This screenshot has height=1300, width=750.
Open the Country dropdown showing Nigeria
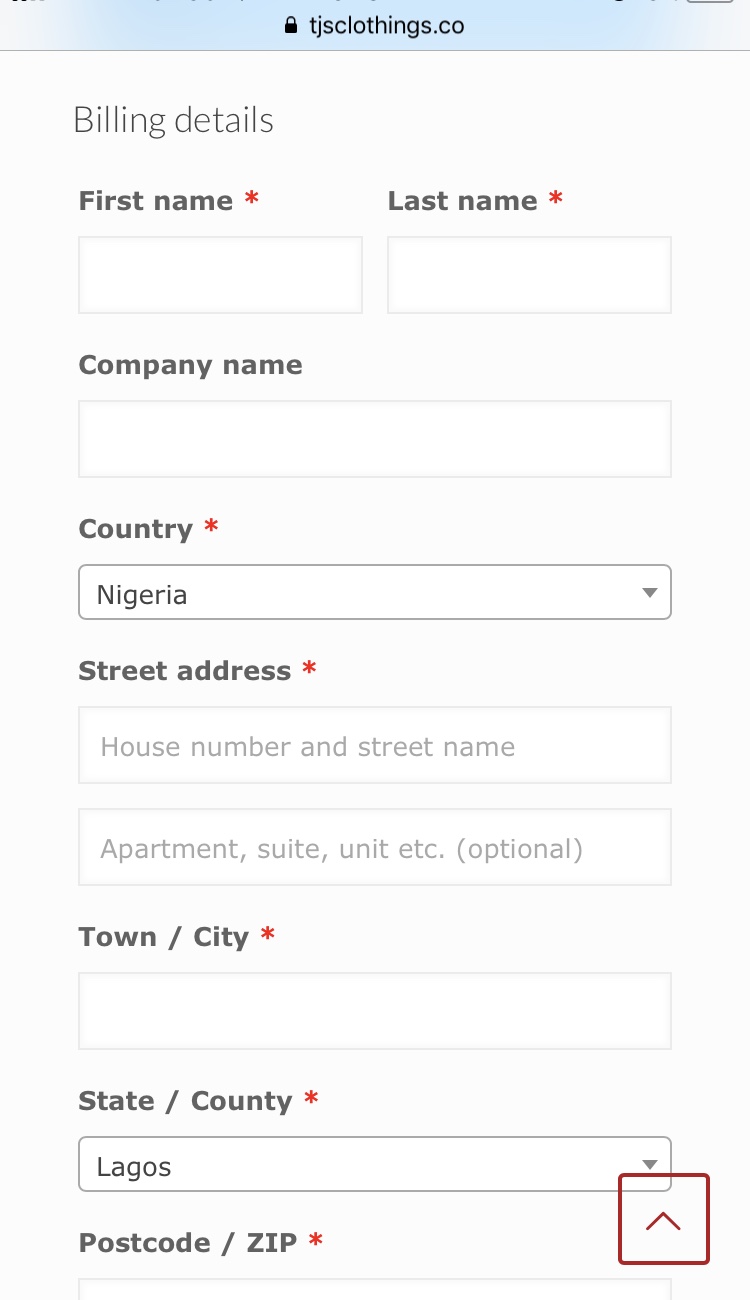point(375,592)
